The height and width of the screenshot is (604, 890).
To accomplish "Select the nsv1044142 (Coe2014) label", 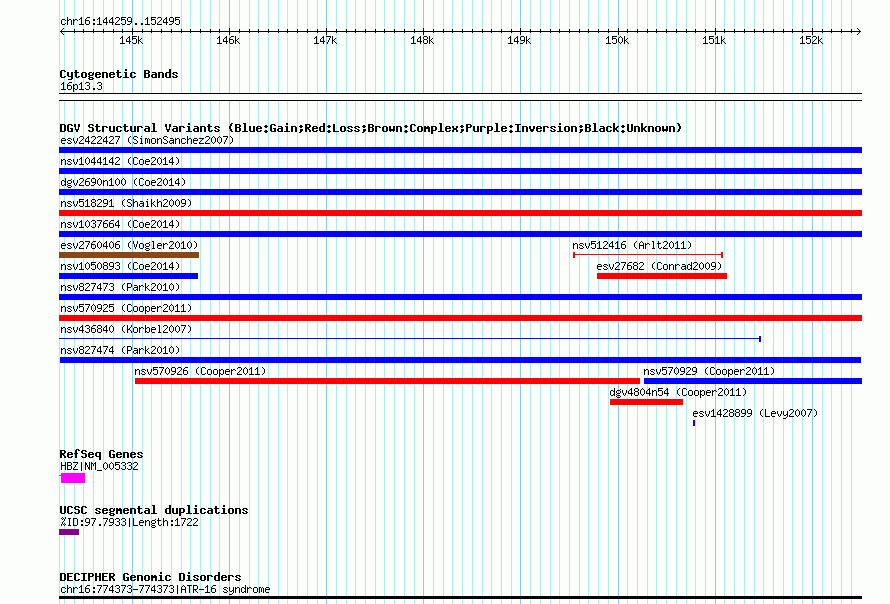I will click(120, 161).
